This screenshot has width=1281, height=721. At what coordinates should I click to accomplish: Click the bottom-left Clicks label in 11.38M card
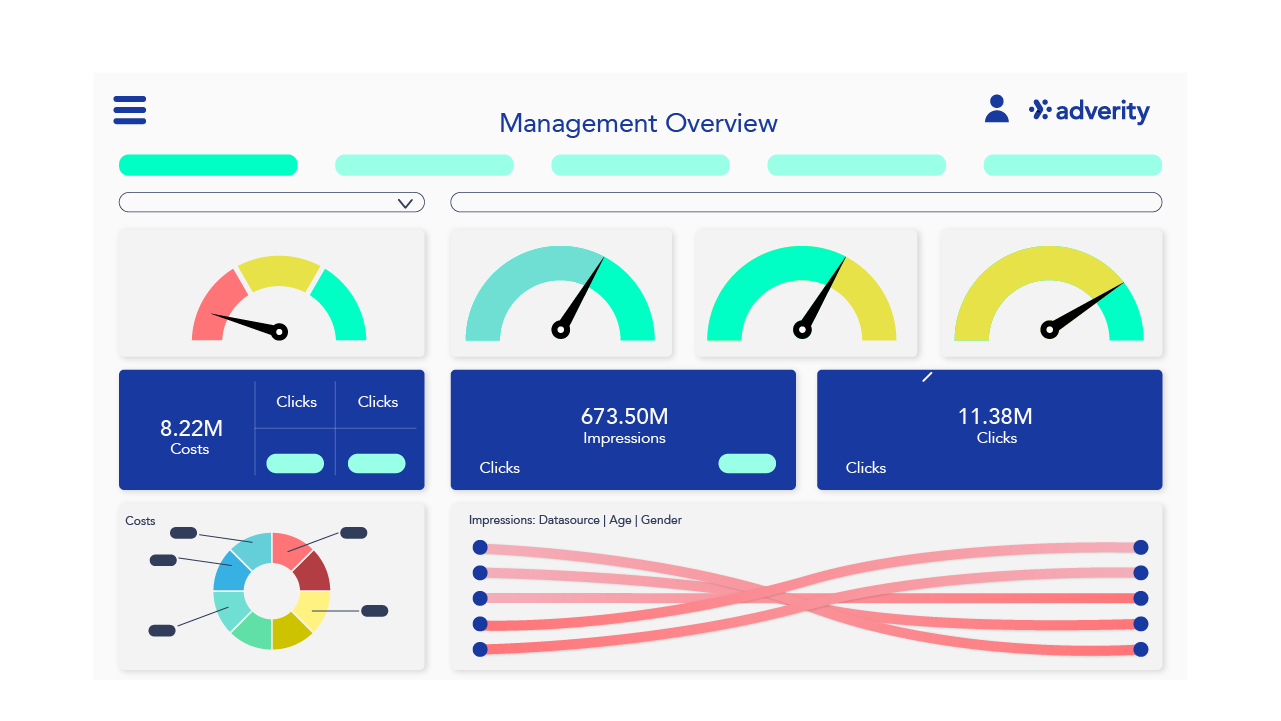[x=865, y=468]
